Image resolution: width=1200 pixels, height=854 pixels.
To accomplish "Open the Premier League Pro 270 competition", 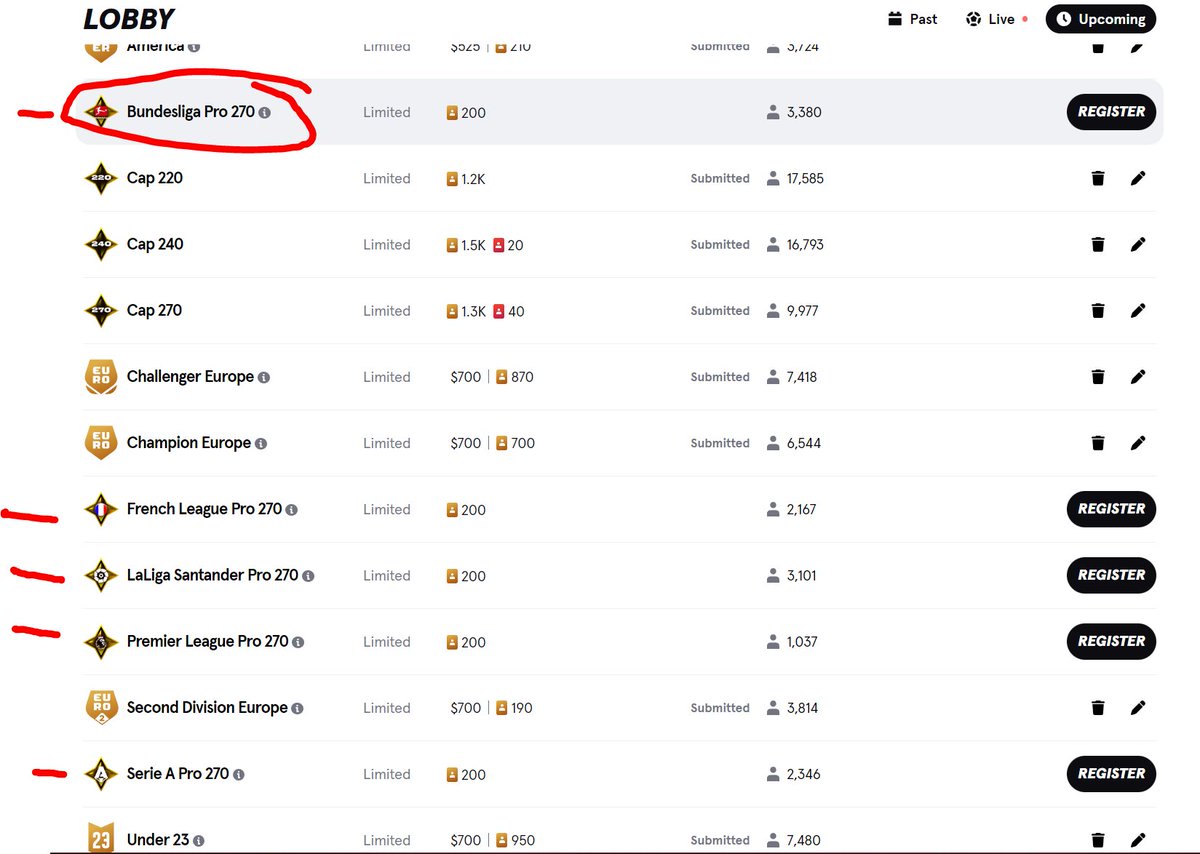I will pyautogui.click(x=208, y=641).
